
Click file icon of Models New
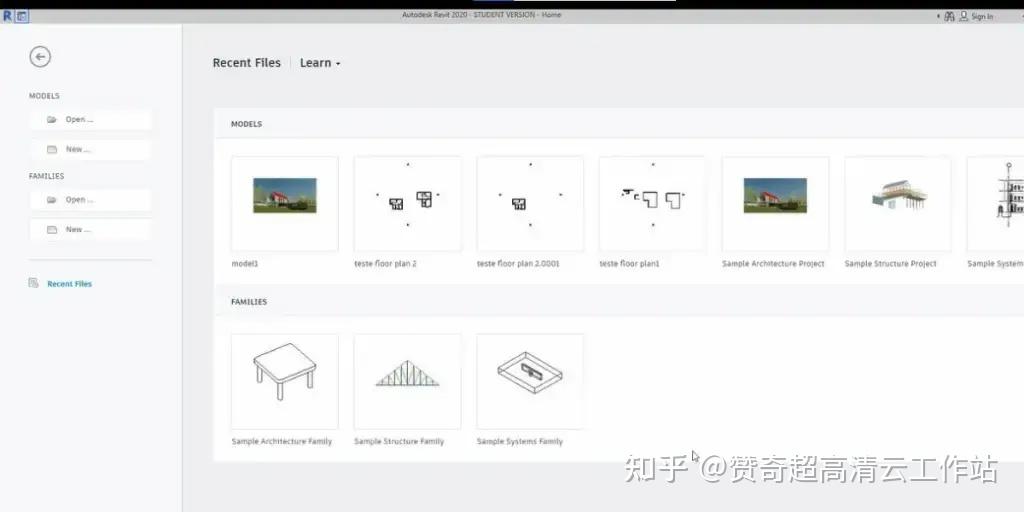(x=52, y=150)
